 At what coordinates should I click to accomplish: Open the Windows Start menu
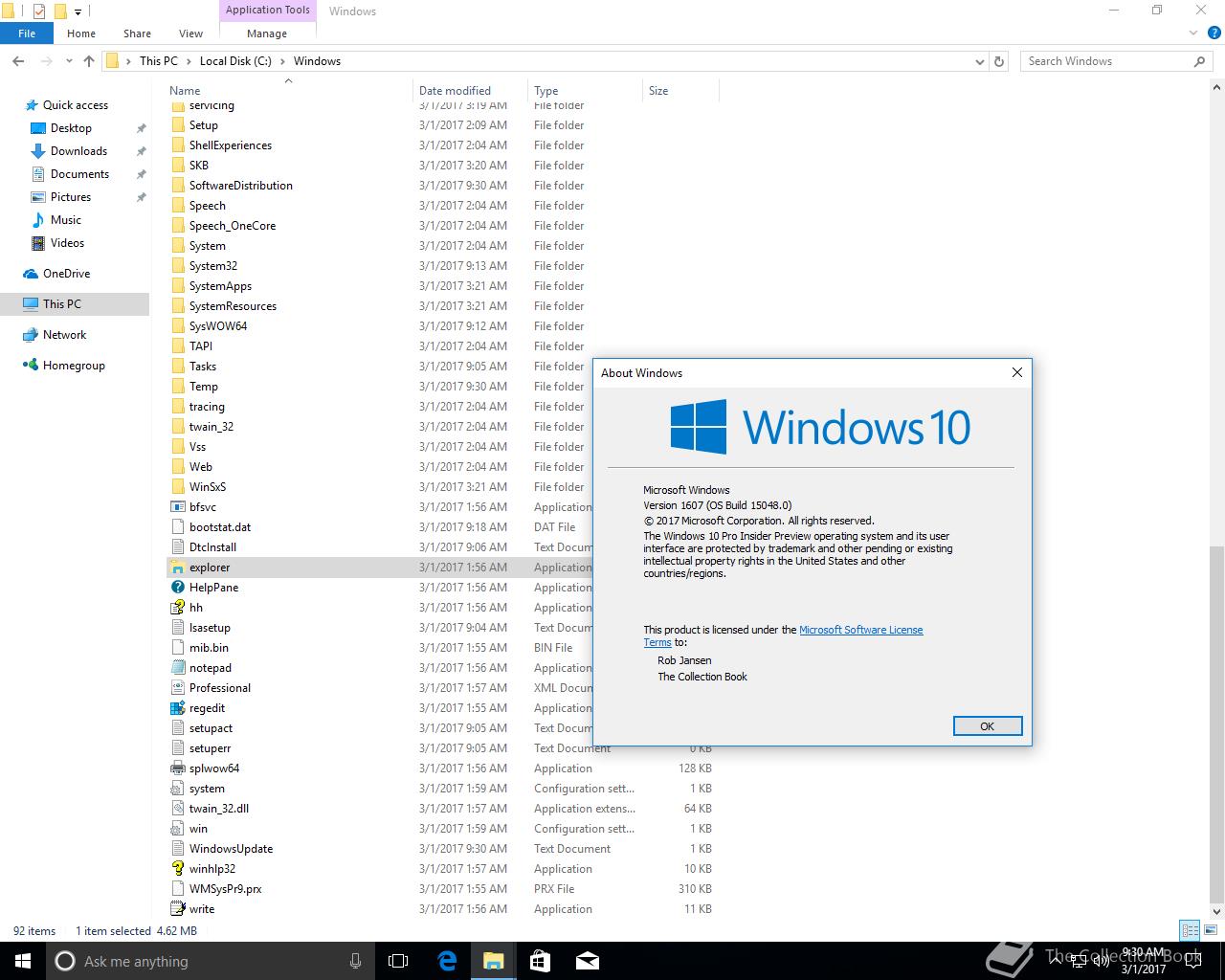(x=23, y=961)
